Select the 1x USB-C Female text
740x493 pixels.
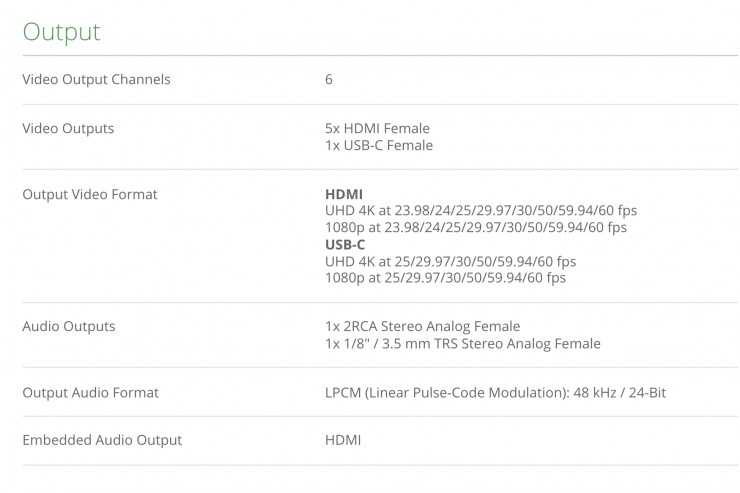point(379,145)
